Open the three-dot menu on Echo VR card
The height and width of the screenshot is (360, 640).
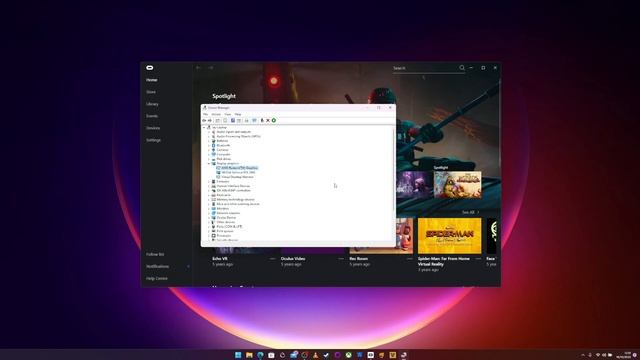pyautogui.click(x=272, y=259)
